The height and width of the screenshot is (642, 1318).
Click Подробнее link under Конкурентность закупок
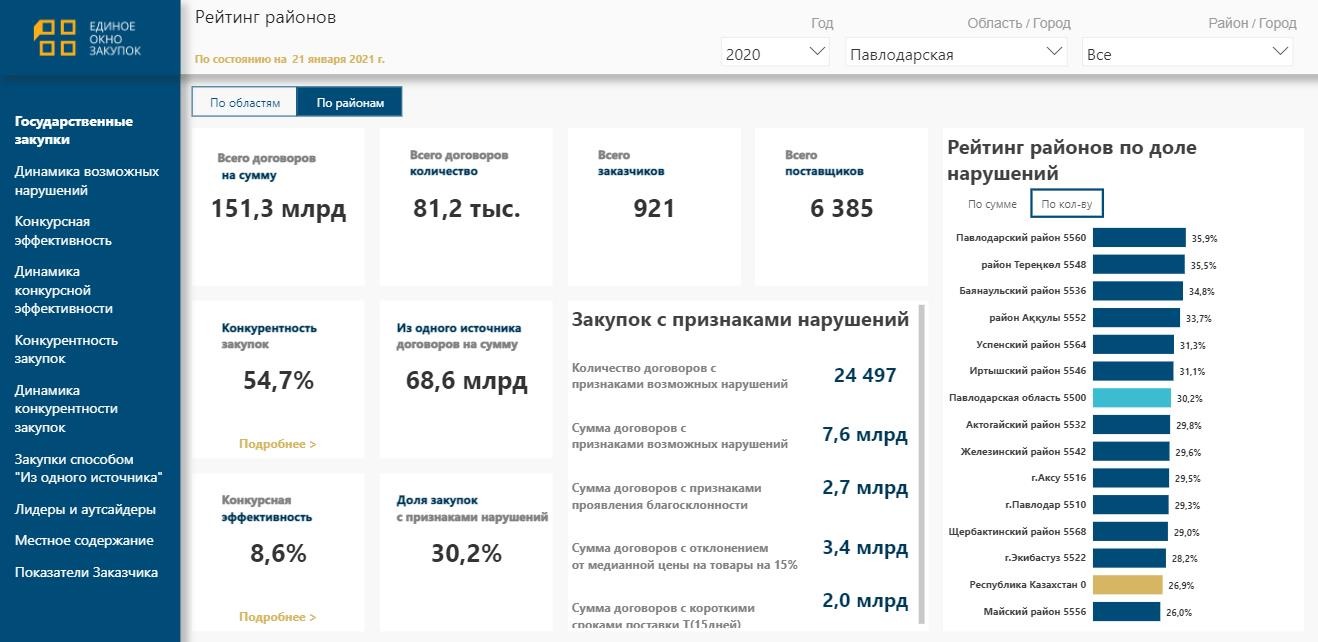click(277, 444)
